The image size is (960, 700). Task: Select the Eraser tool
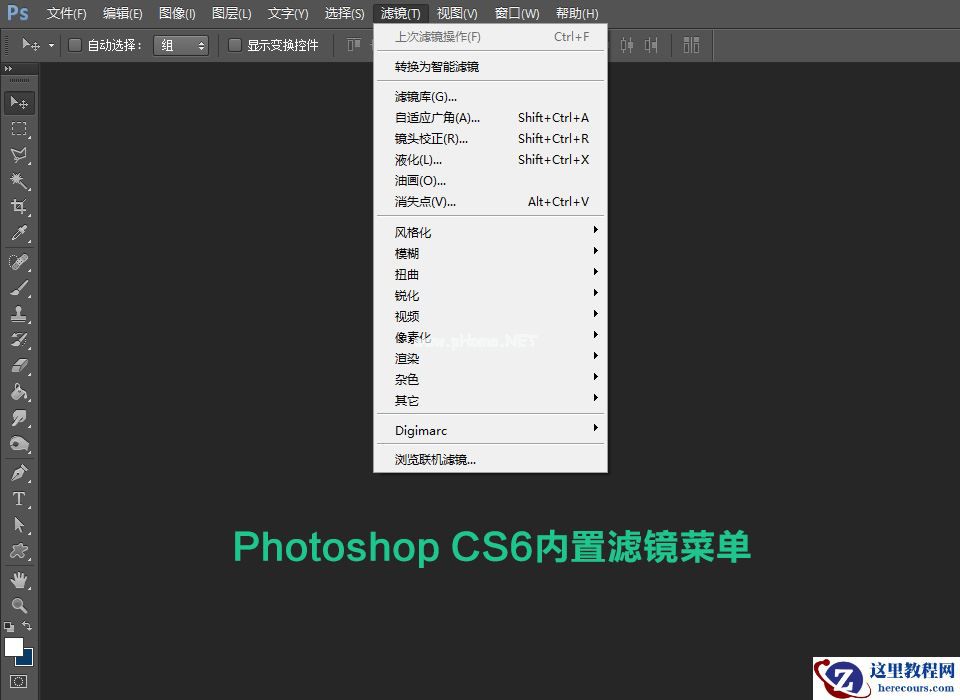click(20, 364)
